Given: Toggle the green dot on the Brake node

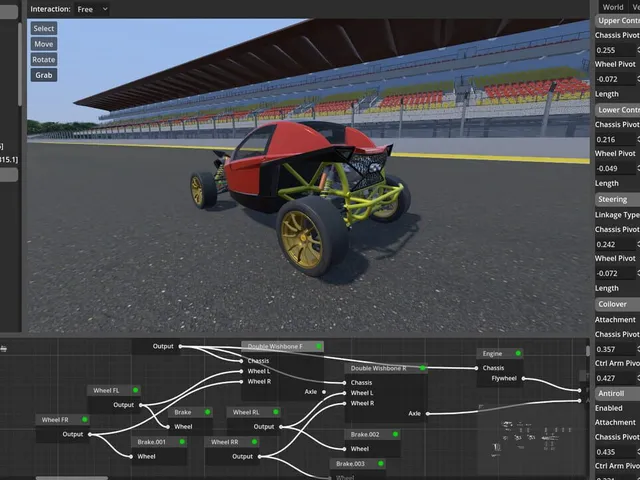Looking at the screenshot, I should tap(207, 412).
